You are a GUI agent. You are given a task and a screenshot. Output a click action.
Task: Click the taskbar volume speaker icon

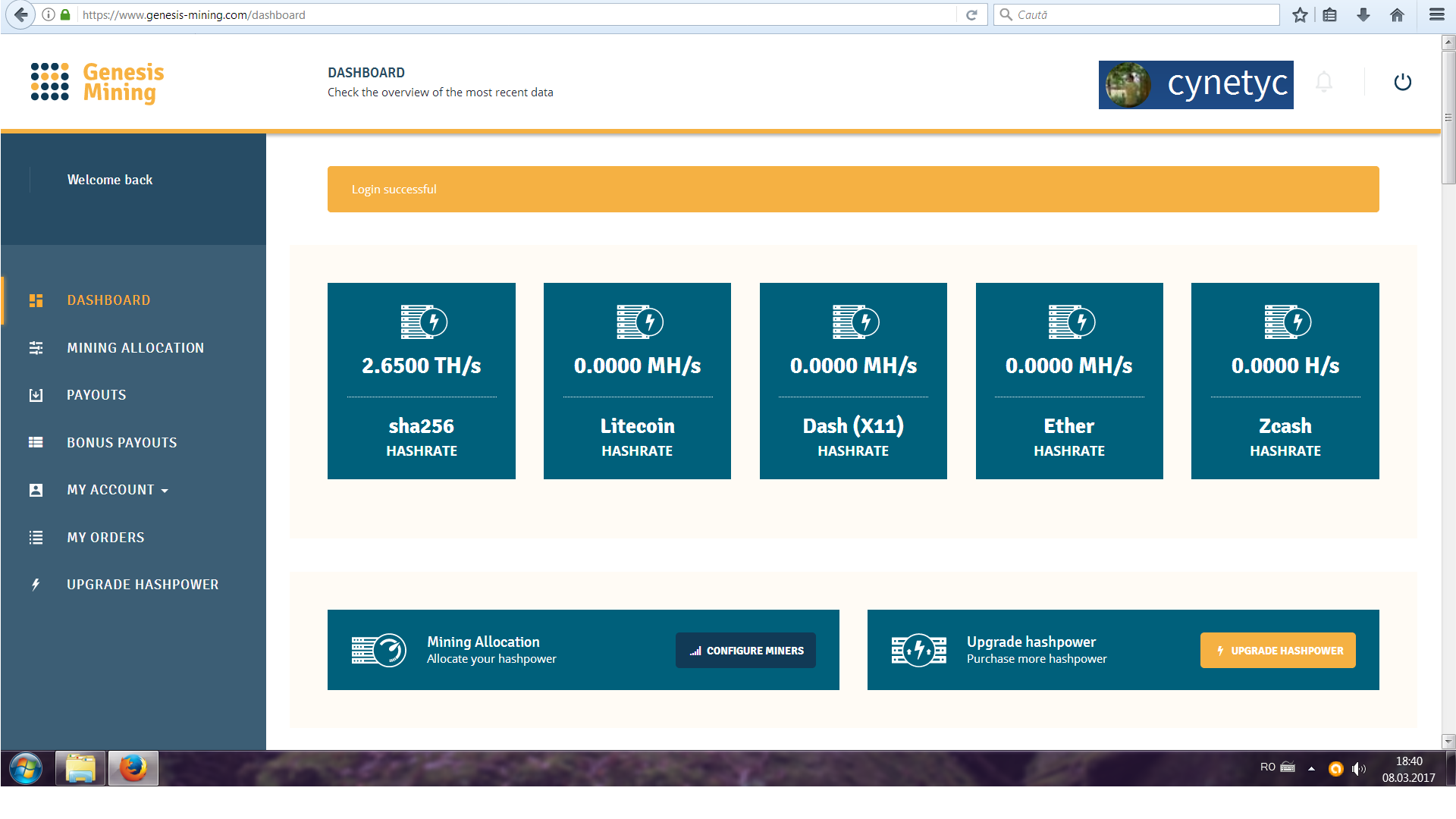(1358, 769)
